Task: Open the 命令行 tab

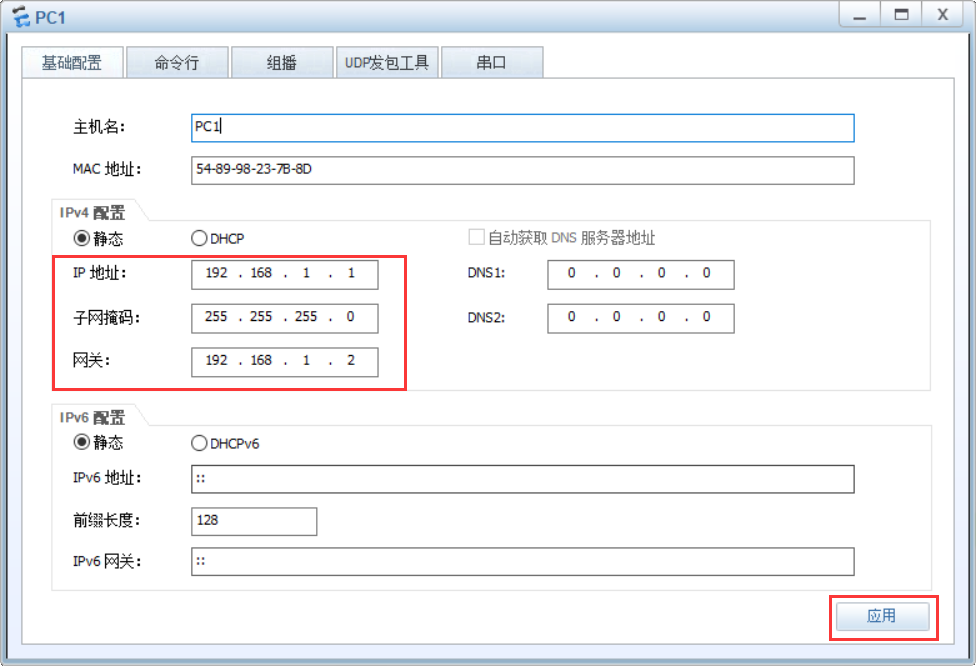Action: click(x=177, y=62)
